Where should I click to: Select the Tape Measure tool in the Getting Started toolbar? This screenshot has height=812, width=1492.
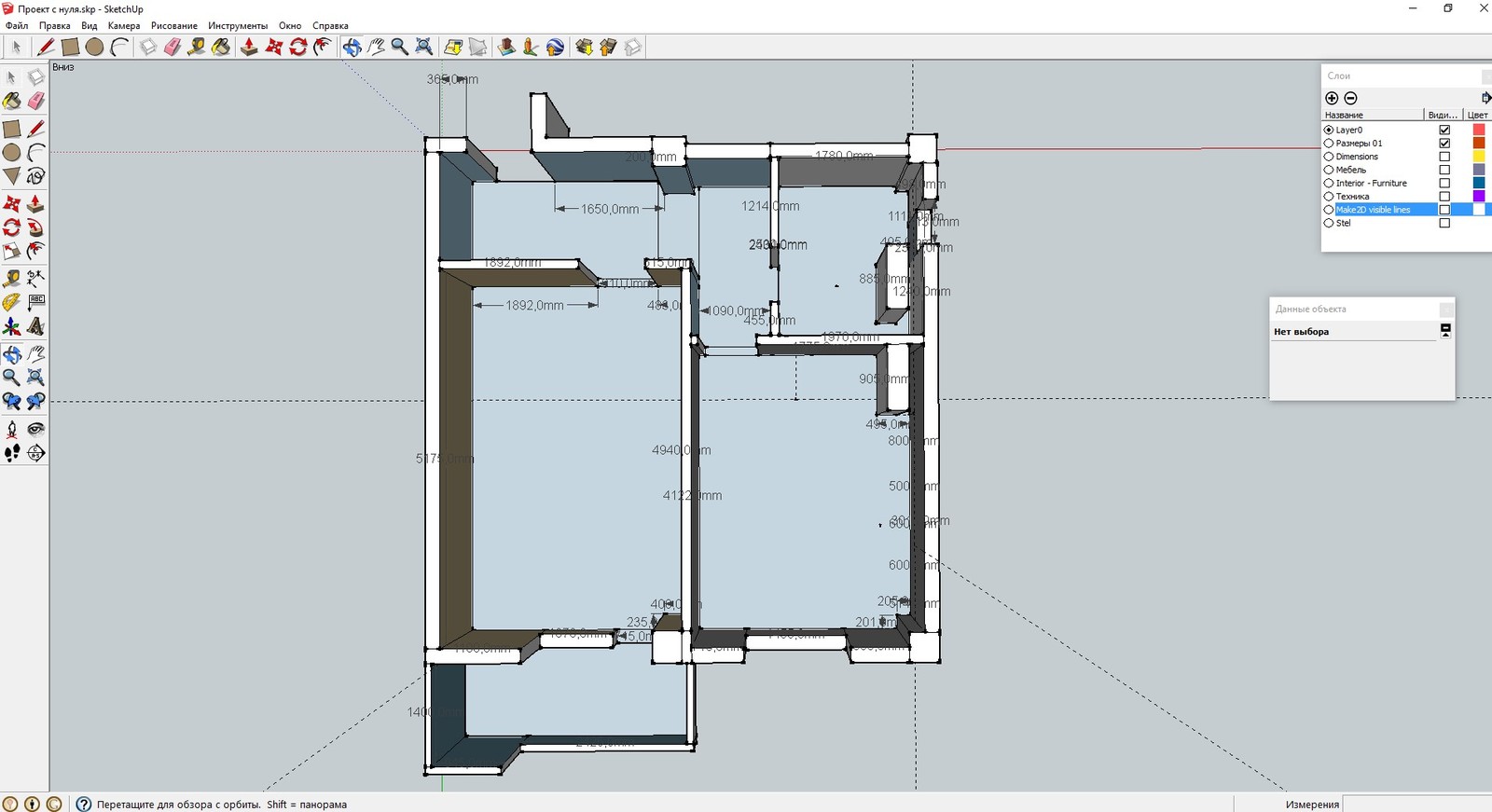(196, 47)
